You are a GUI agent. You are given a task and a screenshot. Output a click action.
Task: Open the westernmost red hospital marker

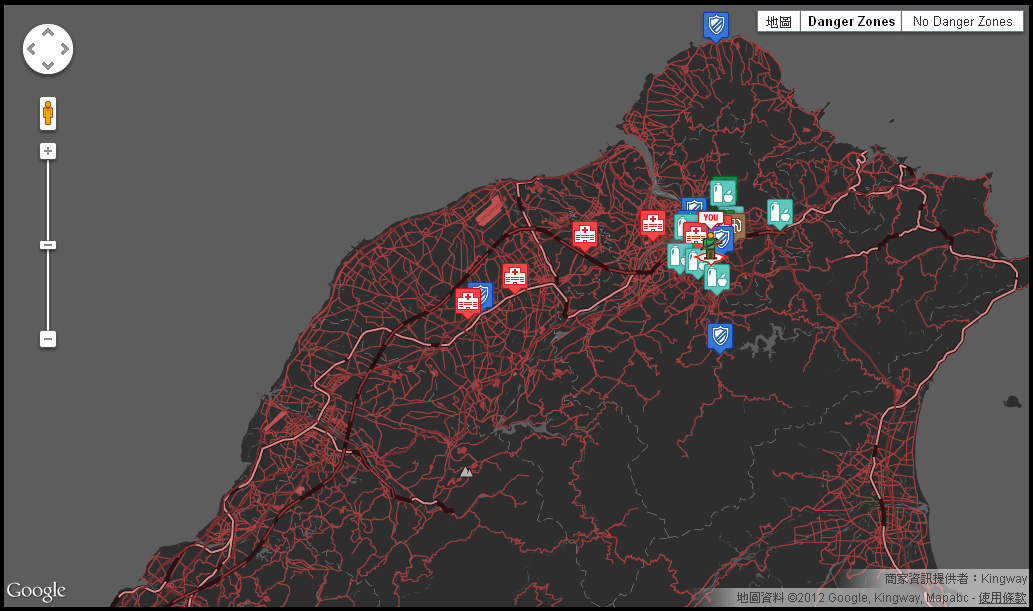[x=467, y=300]
